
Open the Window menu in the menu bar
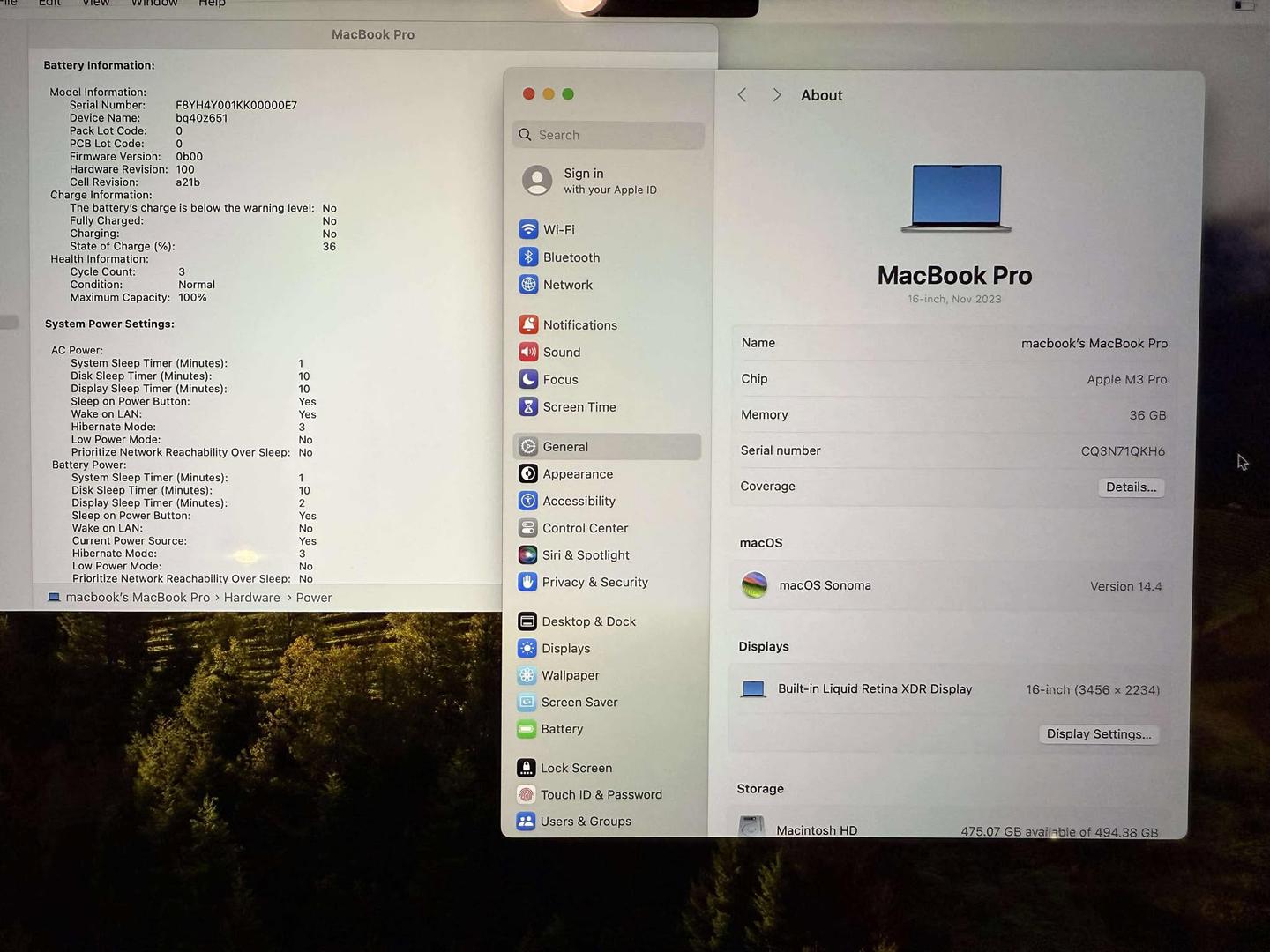tap(154, 4)
